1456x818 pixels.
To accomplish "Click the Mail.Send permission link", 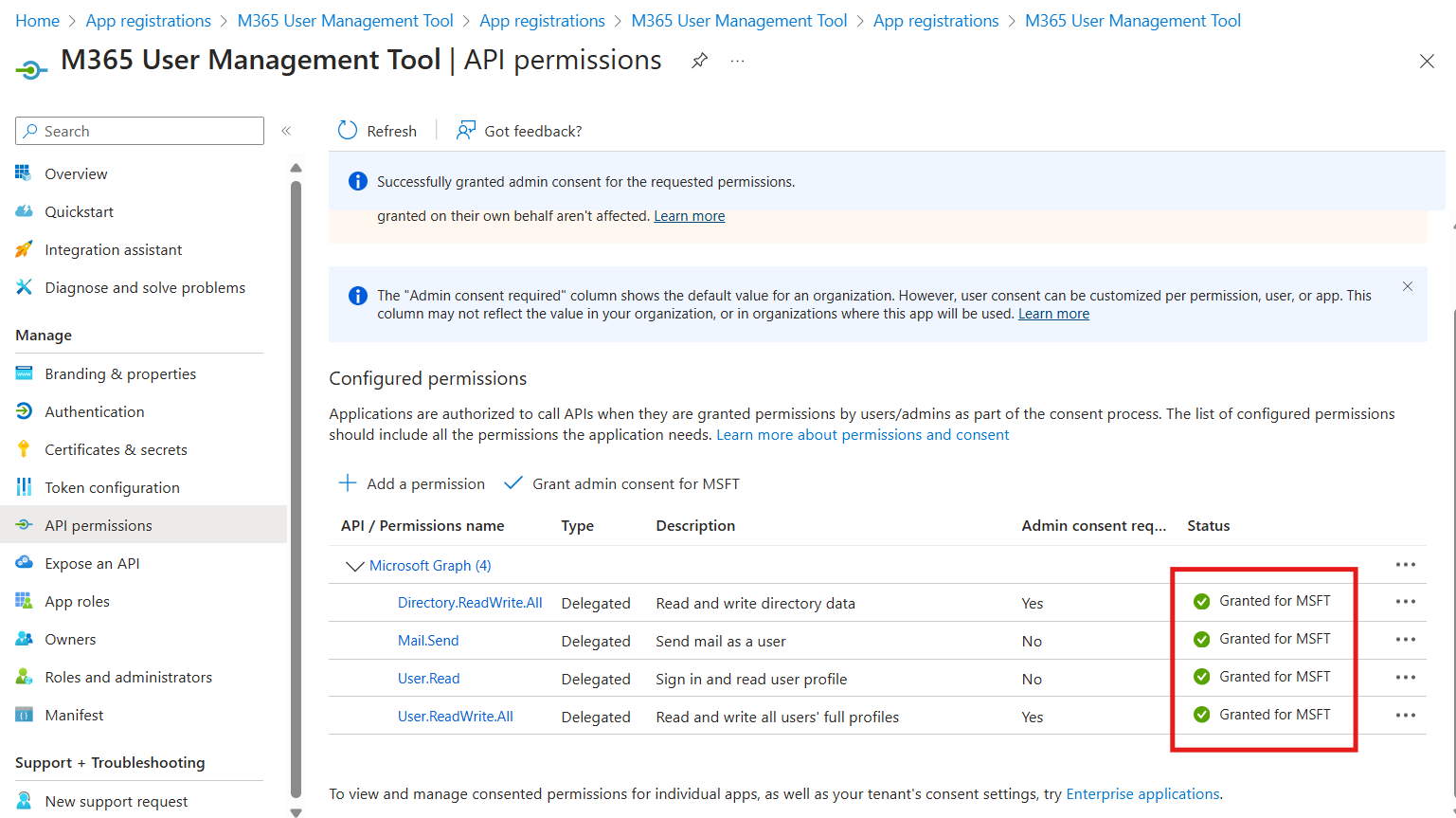I will click(x=428, y=641).
